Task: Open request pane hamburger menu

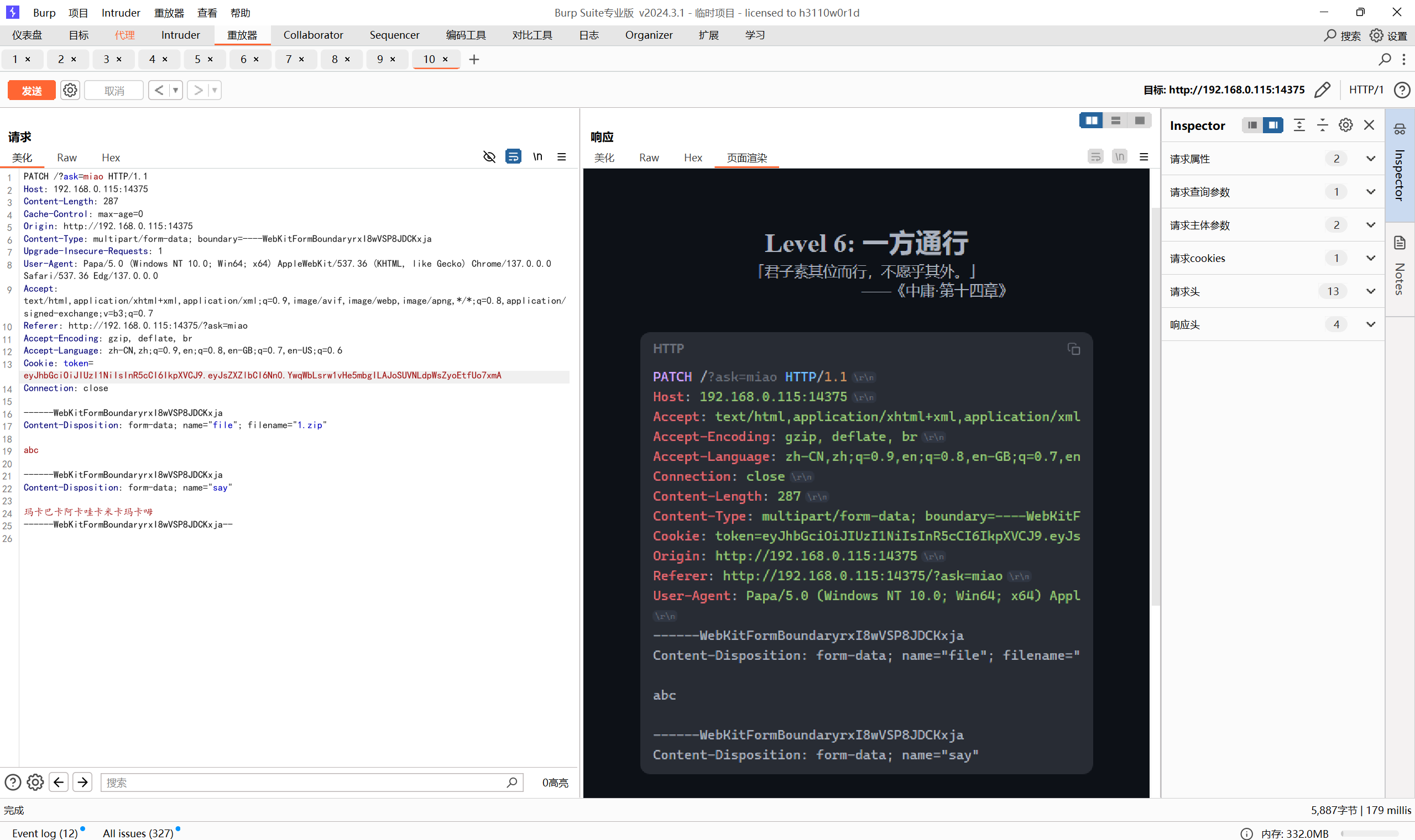Action: tap(561, 157)
